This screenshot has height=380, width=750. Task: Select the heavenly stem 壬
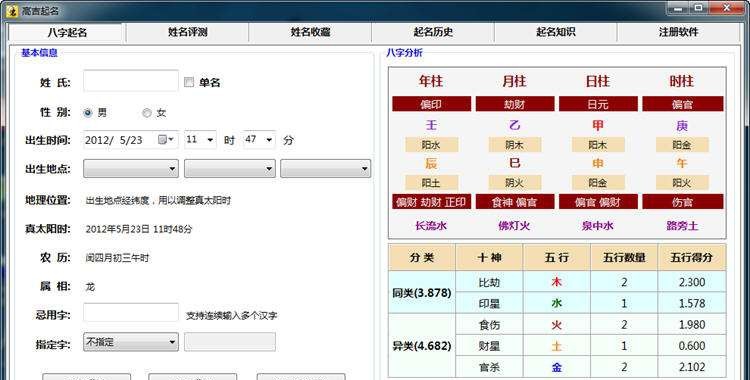click(431, 125)
